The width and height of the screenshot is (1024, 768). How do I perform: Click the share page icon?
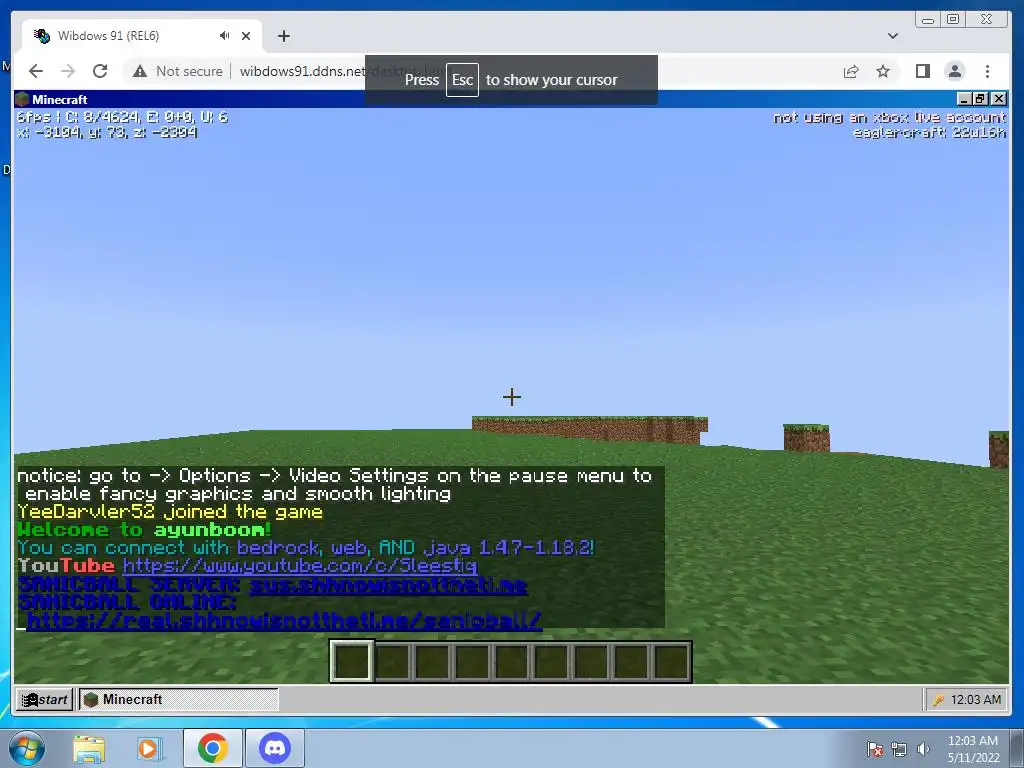[850, 71]
